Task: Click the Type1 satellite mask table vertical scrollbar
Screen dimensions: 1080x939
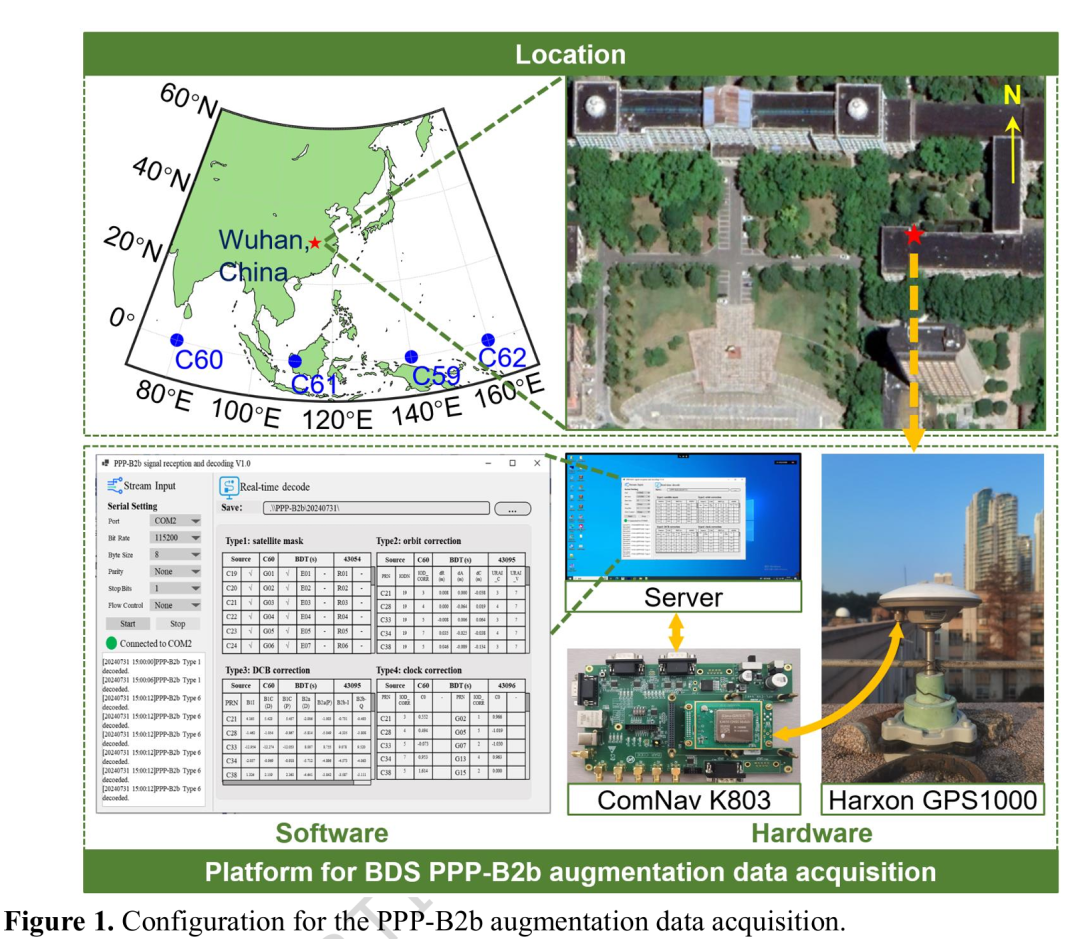Action: (373, 610)
